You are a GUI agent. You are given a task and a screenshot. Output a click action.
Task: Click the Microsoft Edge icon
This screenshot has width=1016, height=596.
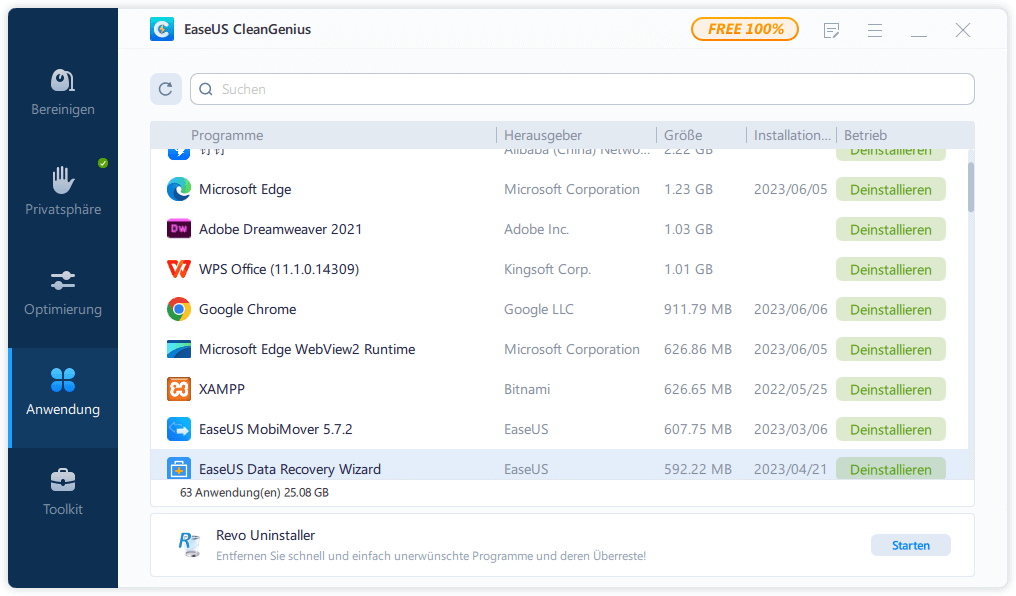tap(179, 189)
